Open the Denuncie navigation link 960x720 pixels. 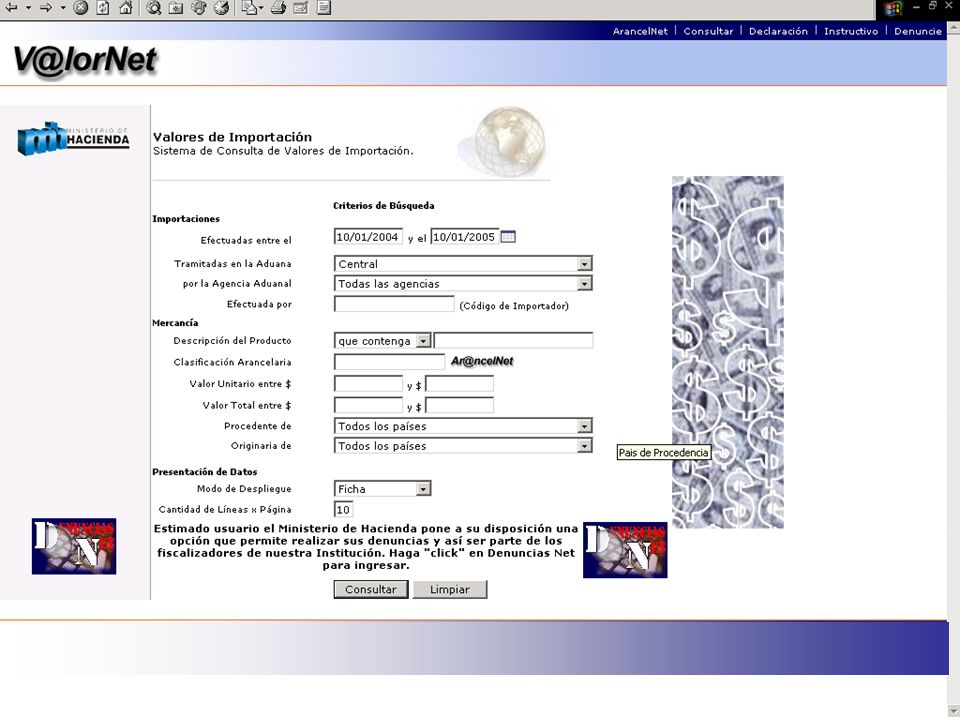point(918,31)
